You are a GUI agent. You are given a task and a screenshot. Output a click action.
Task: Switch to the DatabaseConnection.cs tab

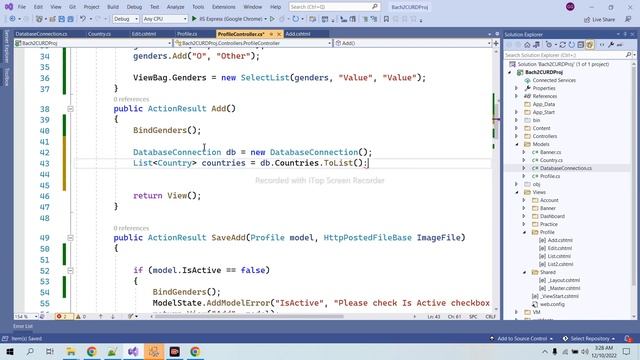(41, 34)
